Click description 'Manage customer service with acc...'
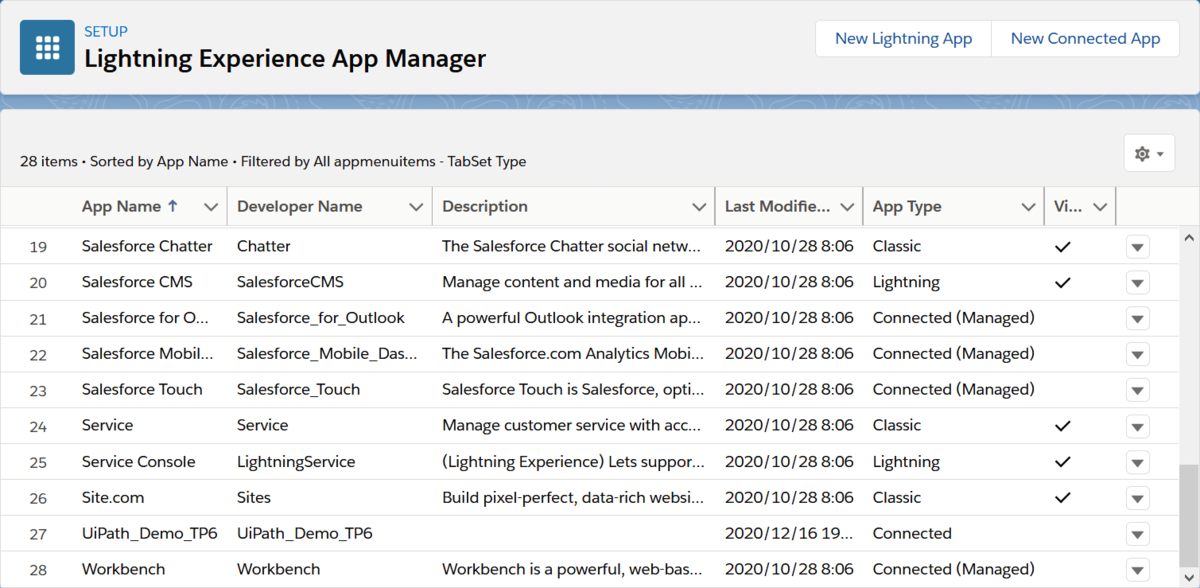 coord(572,425)
